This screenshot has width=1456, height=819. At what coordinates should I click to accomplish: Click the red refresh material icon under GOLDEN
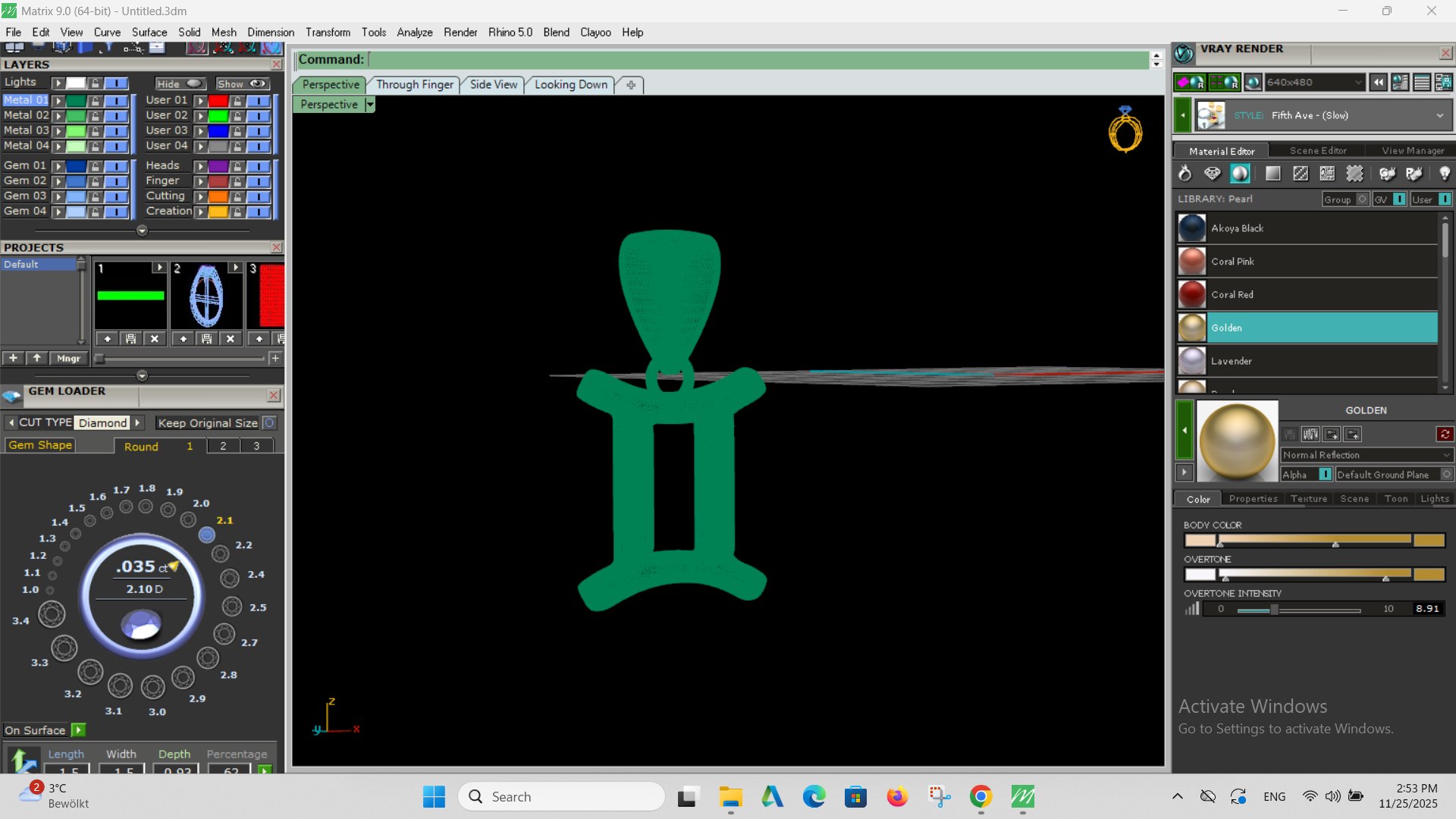(x=1445, y=434)
